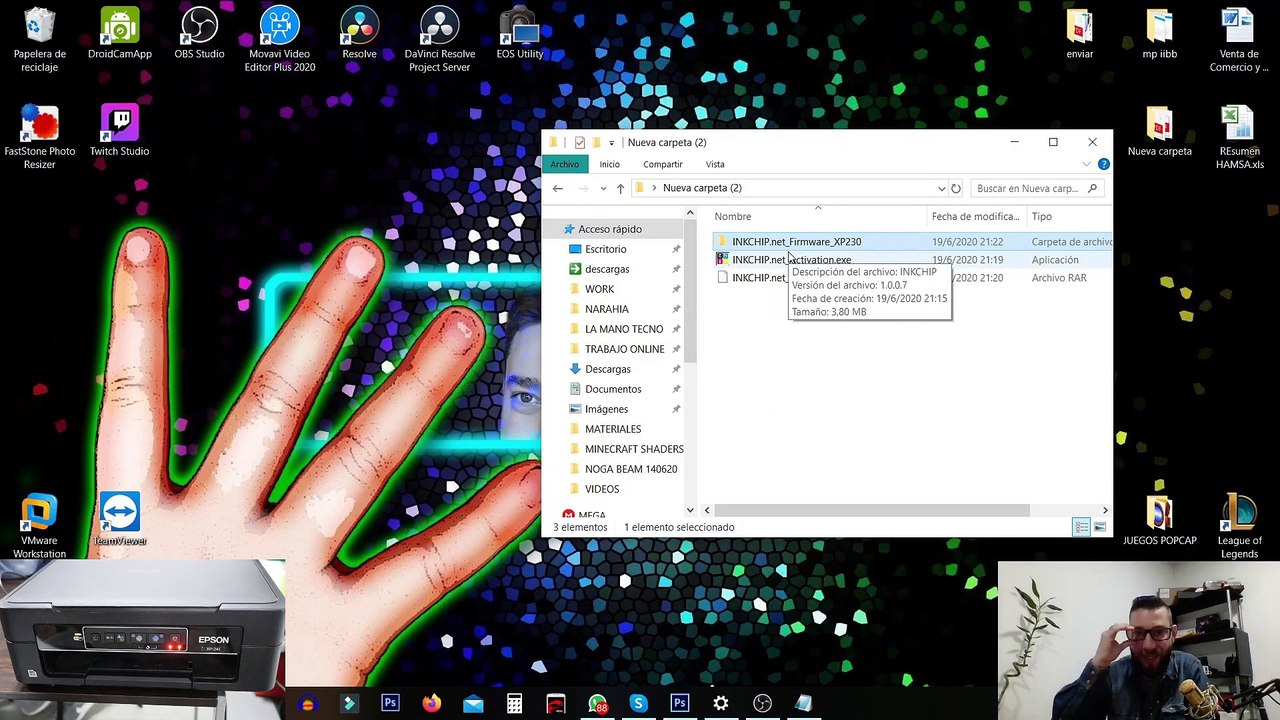Screen dimensions: 1280x720
Task: Open the EOS Utility desktop icon
Action: [x=519, y=34]
